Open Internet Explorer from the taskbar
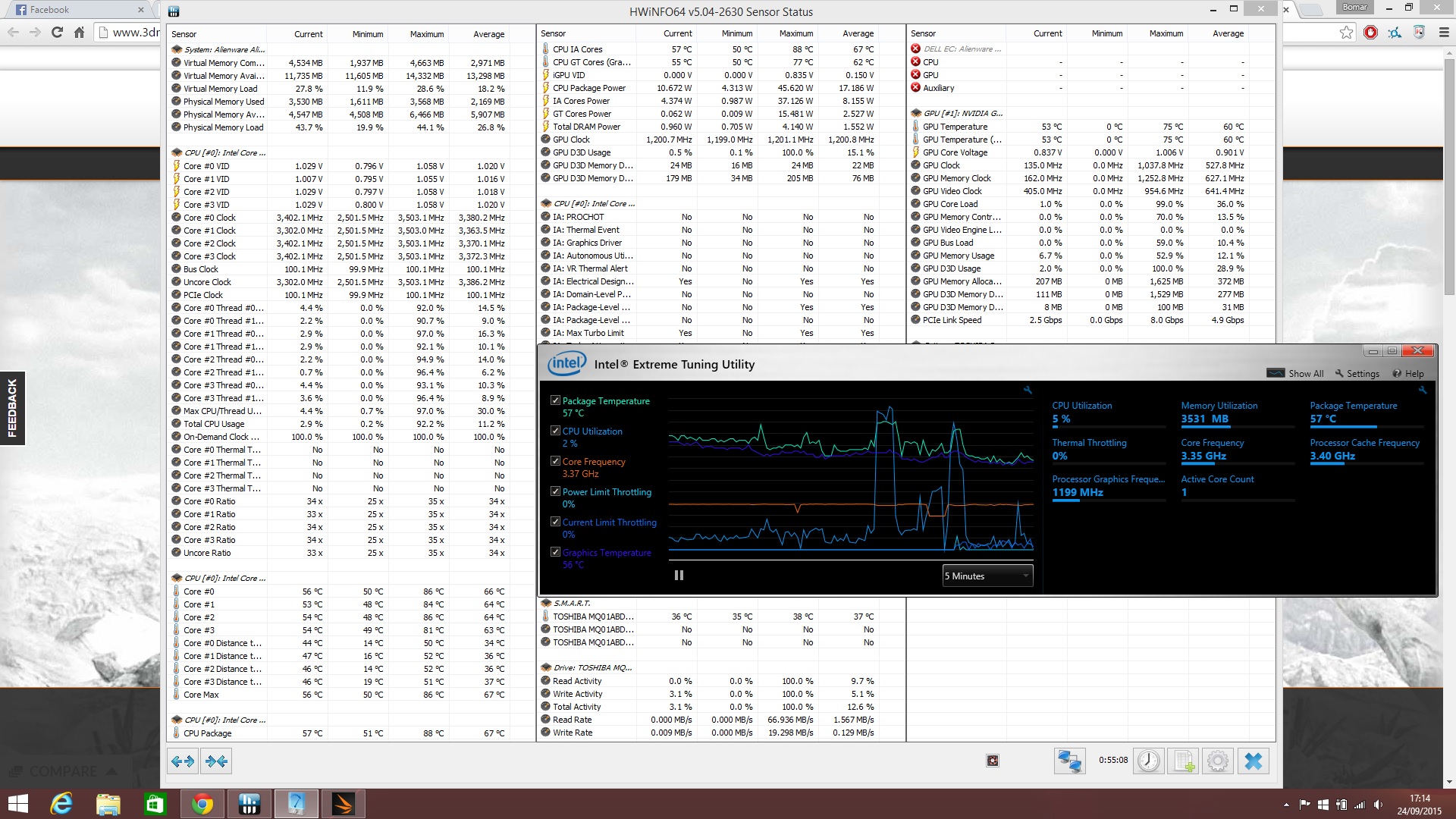 tap(61, 804)
